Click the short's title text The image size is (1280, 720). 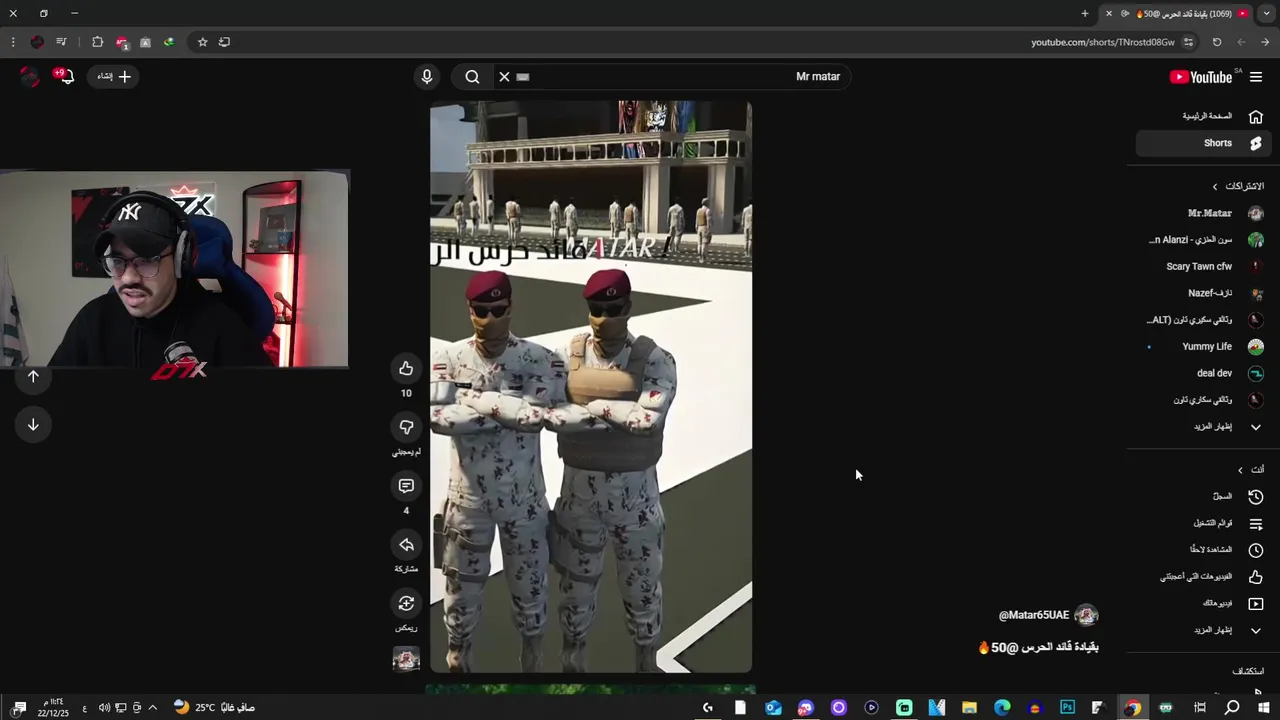click(1038, 647)
